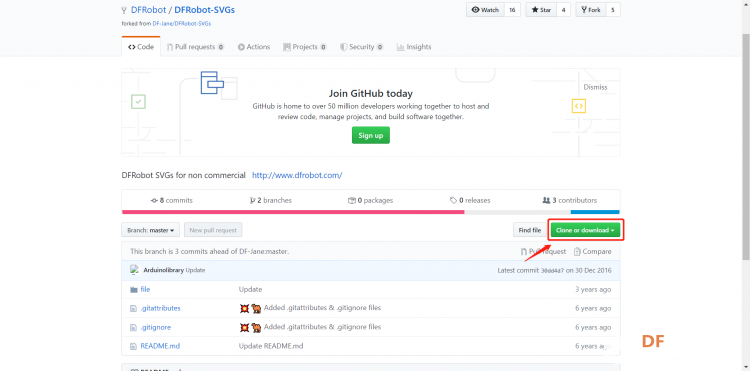750x371 pixels.
Task: Open the Security tab
Action: [x=361, y=47]
